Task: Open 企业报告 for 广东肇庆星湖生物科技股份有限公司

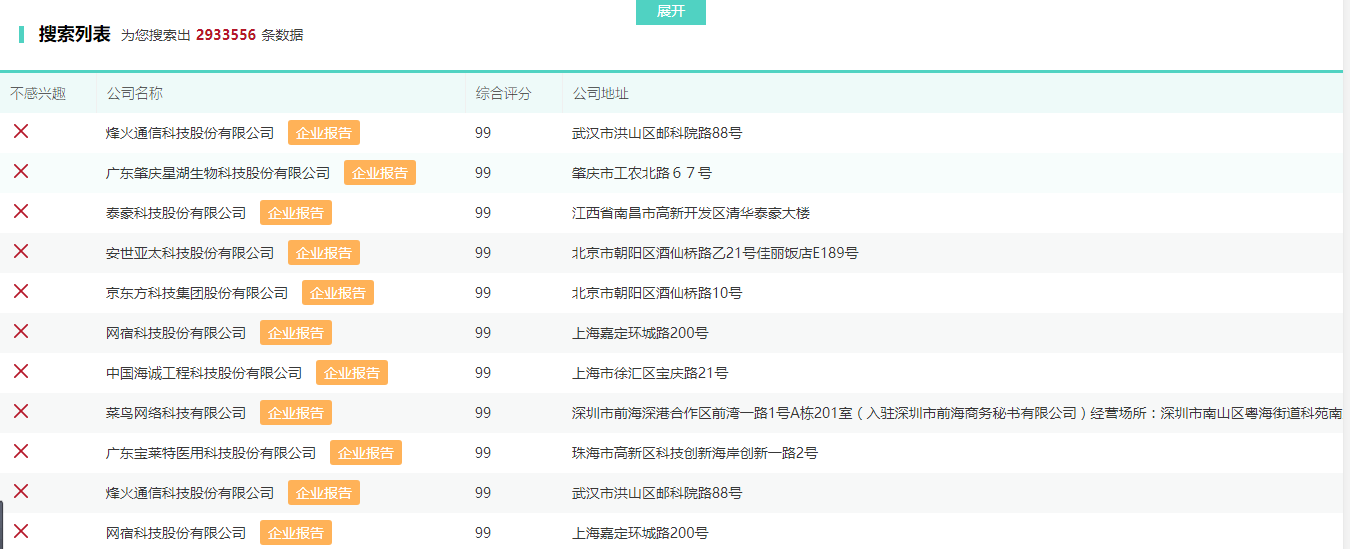Action: coord(380,173)
